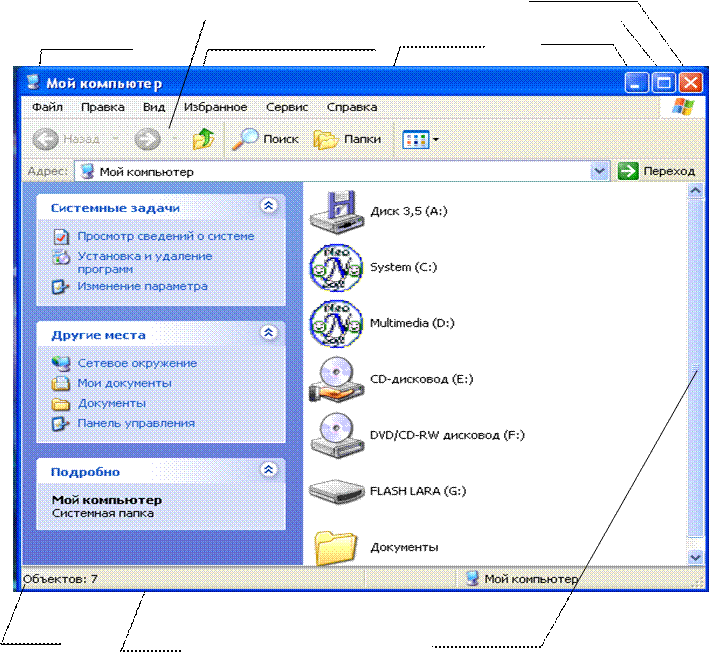Click the Windows flag logo
709x652 pixels.
[x=683, y=107]
